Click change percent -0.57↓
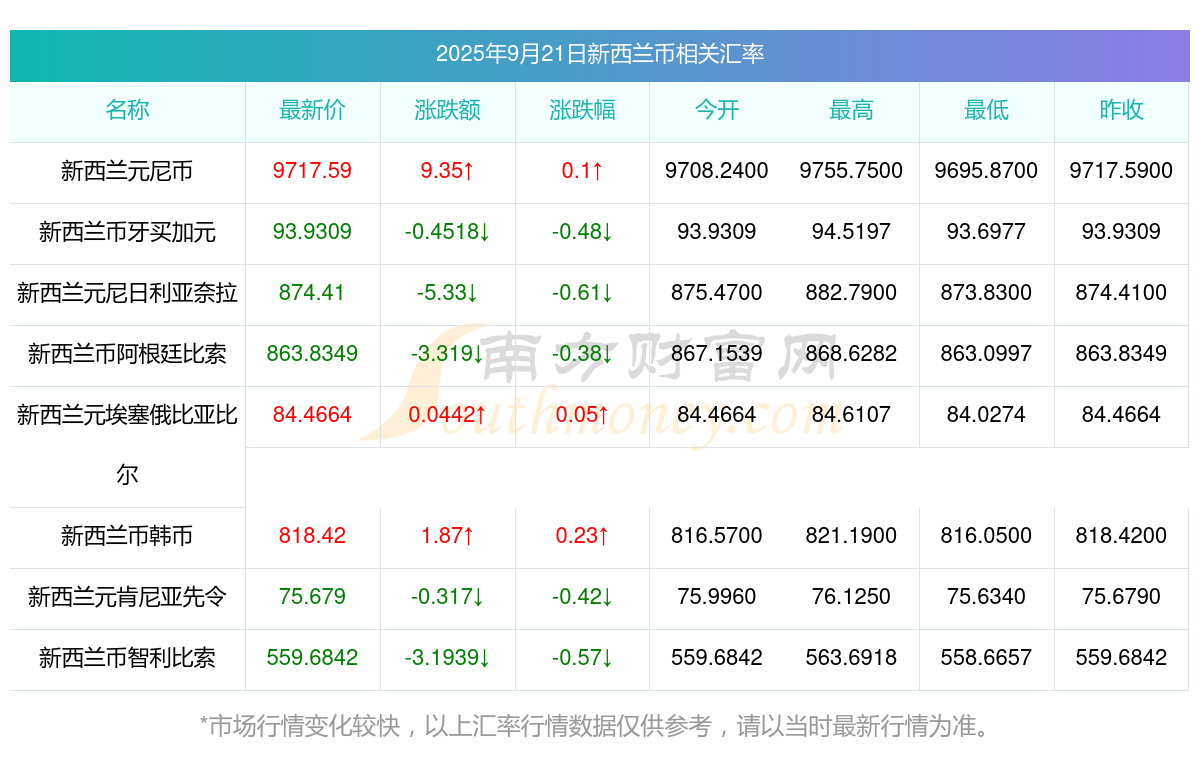This screenshot has height=757, width=1200. tap(582, 658)
